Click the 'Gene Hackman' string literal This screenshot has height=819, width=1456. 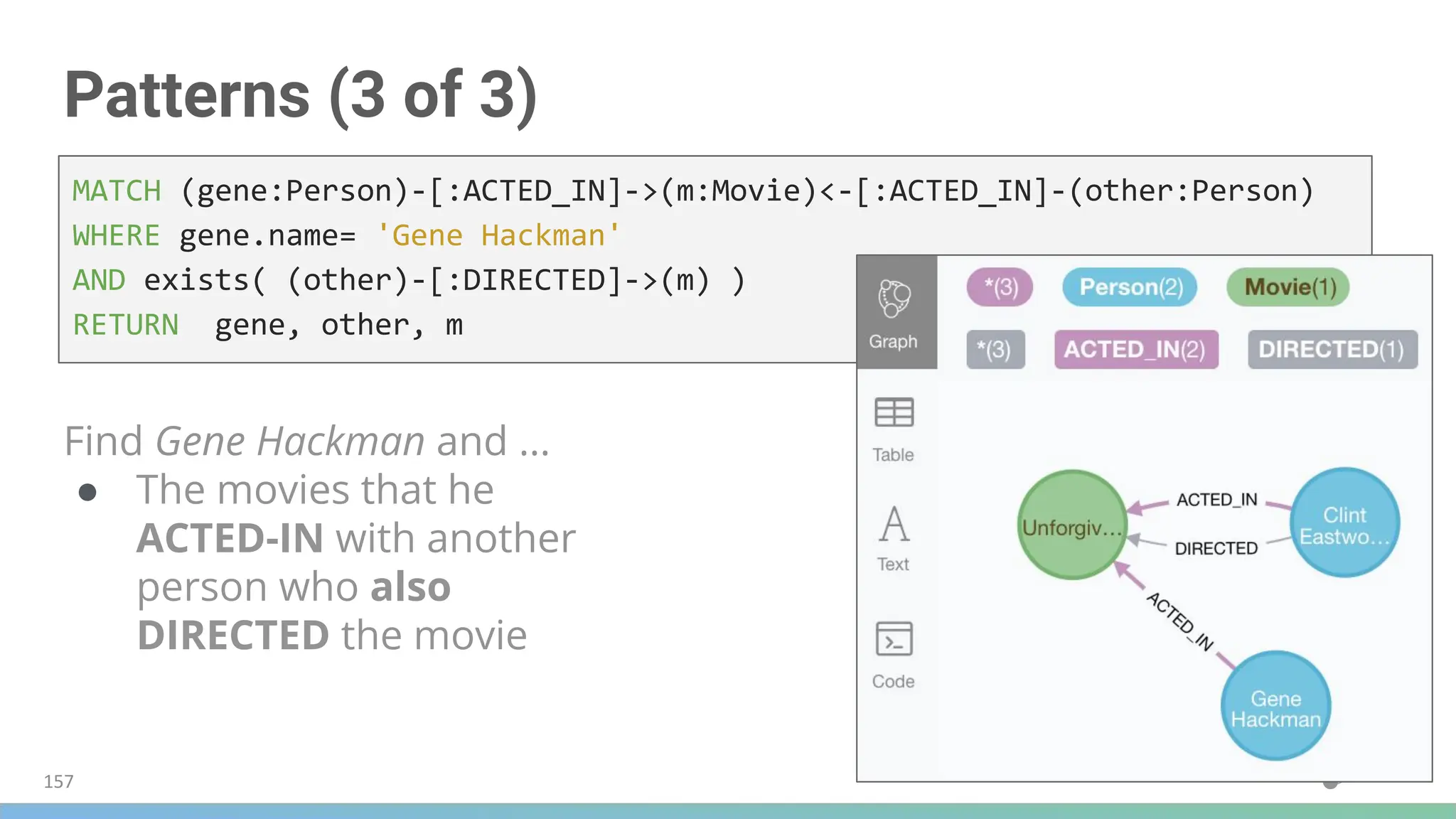coord(498,235)
